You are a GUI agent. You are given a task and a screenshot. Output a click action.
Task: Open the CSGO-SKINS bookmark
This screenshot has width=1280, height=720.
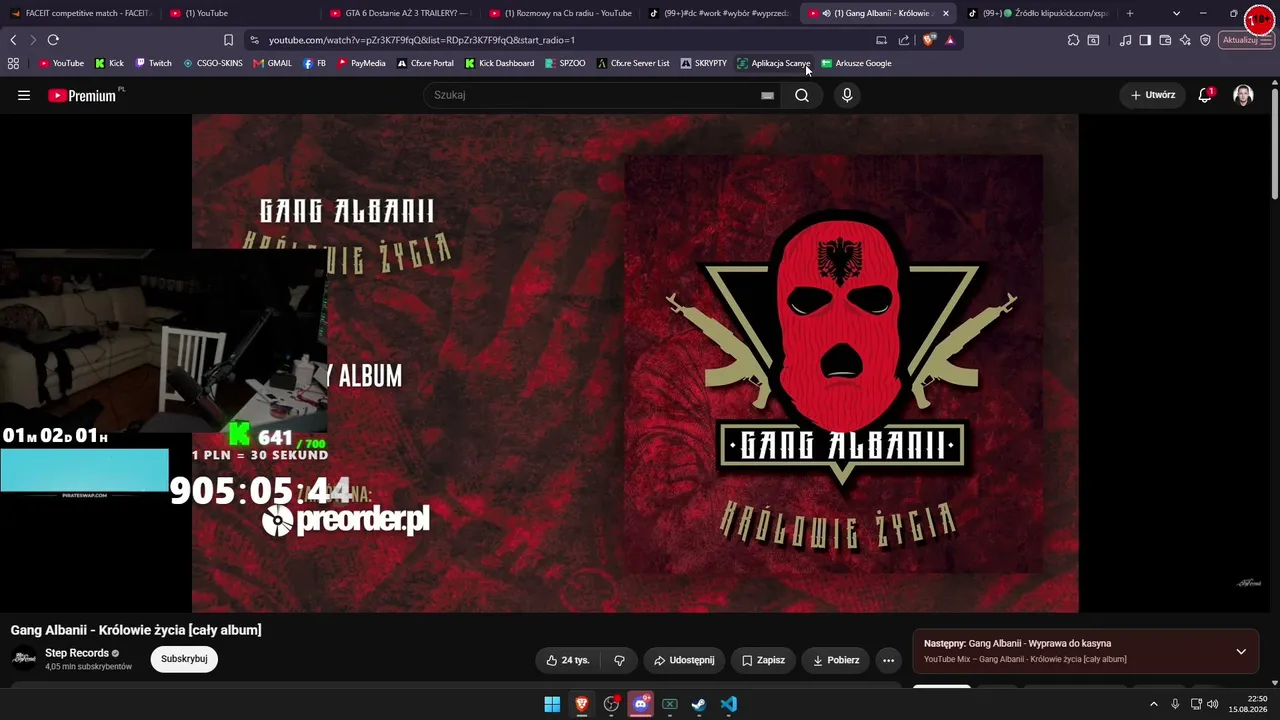pos(213,63)
